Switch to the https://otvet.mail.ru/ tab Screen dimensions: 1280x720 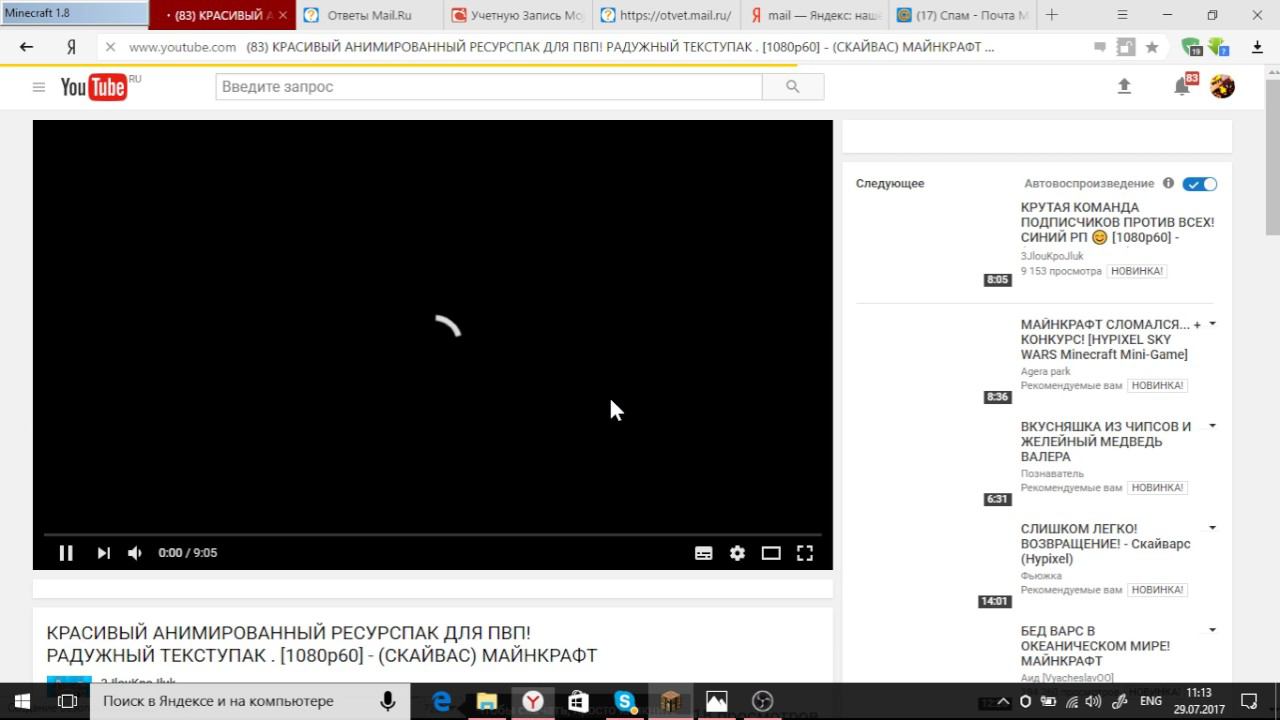(x=666, y=15)
